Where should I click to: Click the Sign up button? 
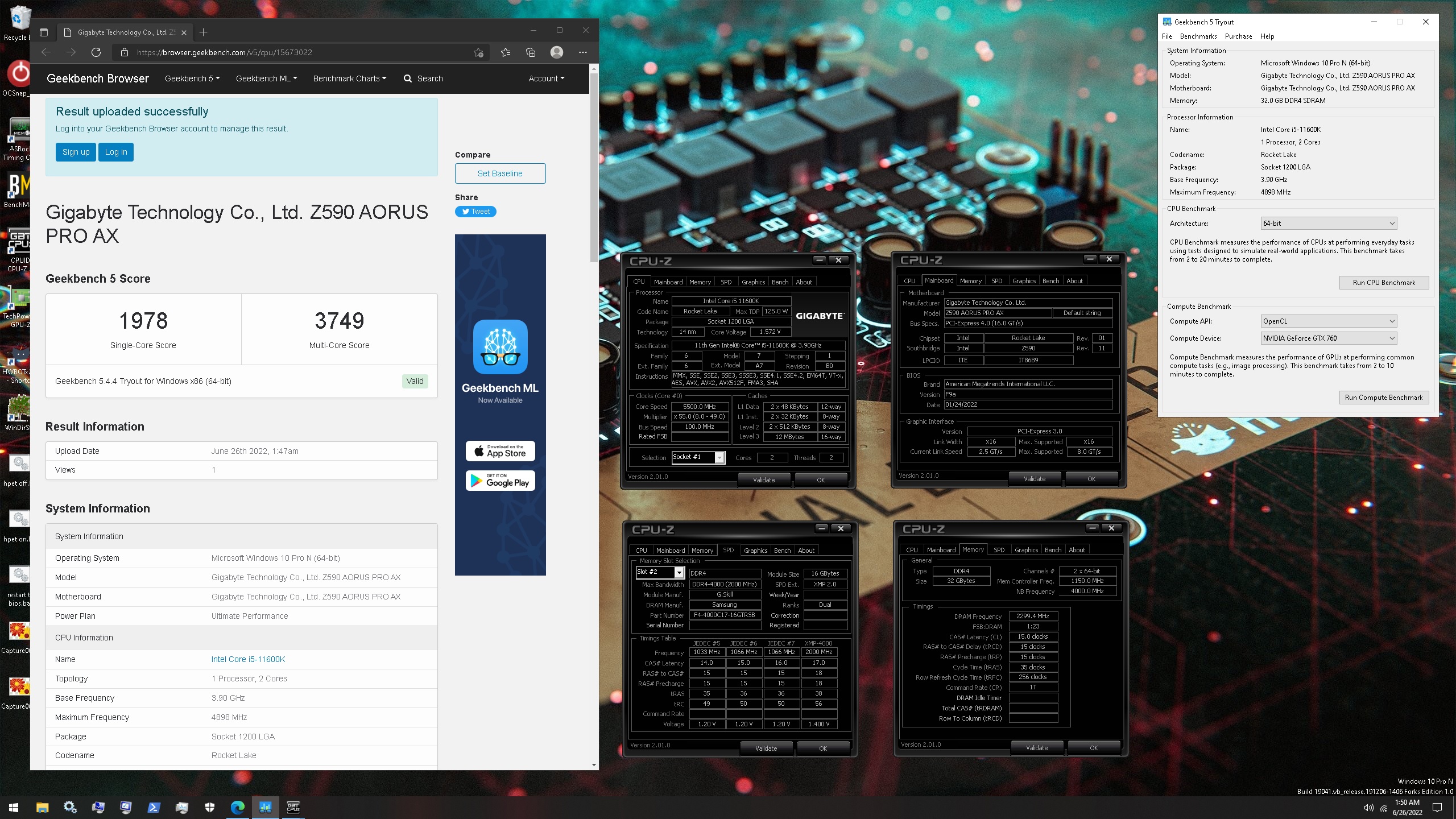76,152
